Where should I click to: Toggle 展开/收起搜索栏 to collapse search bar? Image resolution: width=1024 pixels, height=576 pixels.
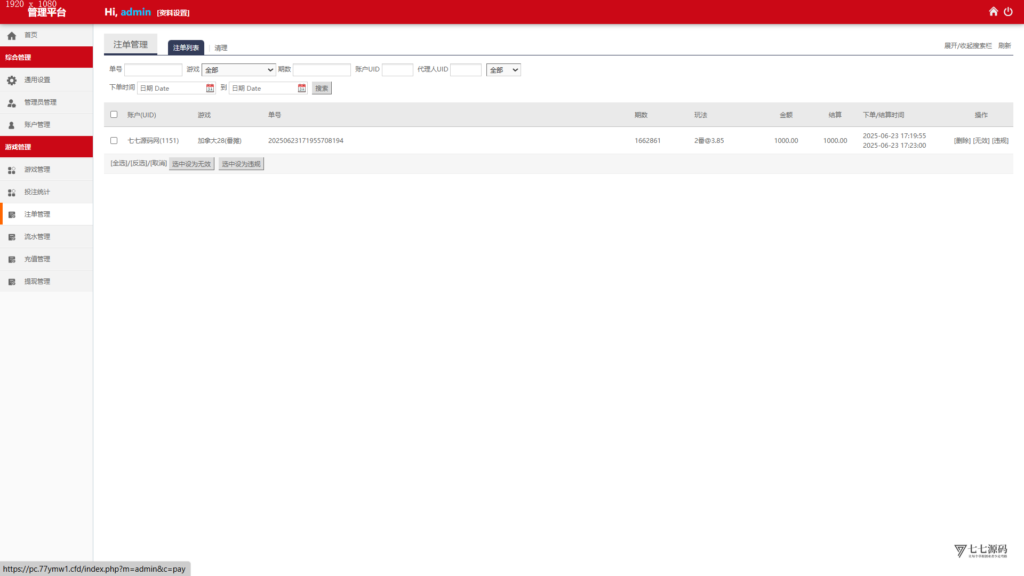click(967, 46)
